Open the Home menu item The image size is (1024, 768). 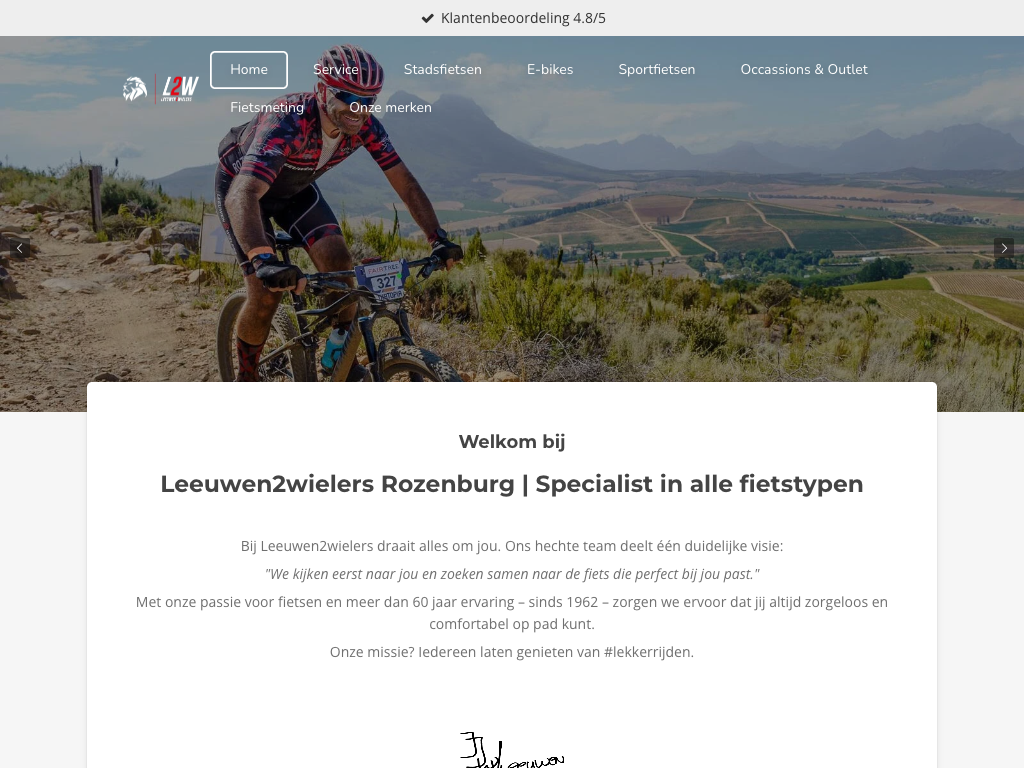click(249, 69)
